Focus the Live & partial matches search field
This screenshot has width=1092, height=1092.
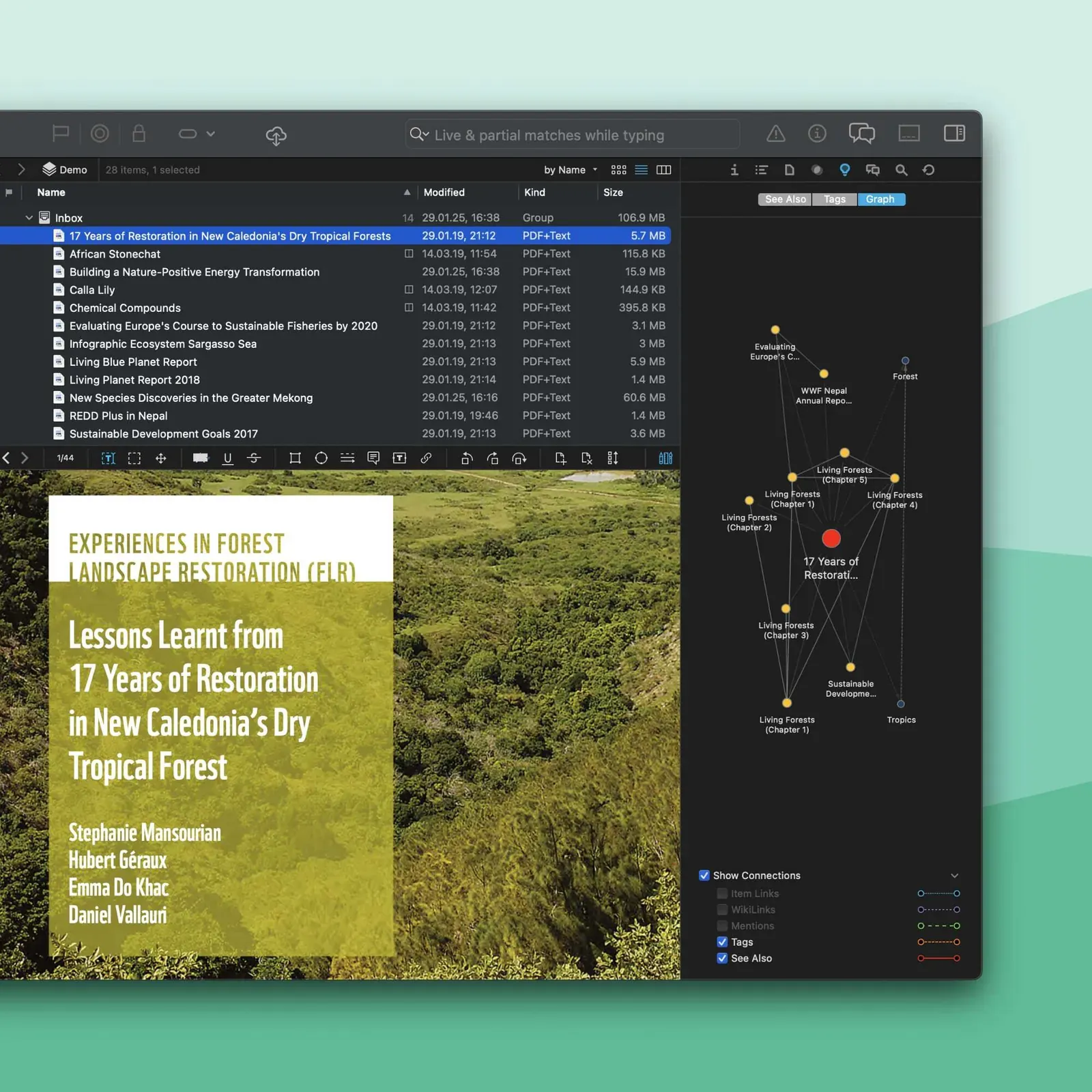click(572, 134)
